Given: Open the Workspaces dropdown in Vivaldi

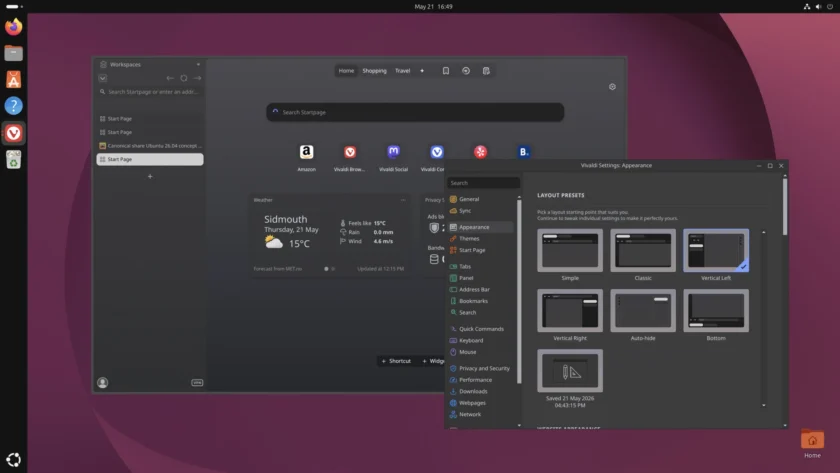Looking at the screenshot, I should (x=150, y=64).
